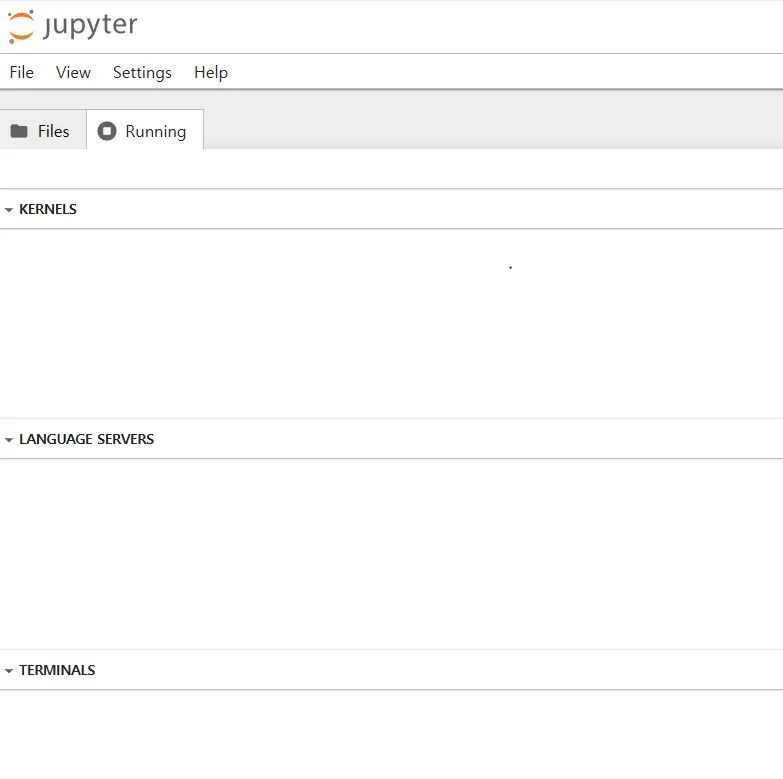This screenshot has height=779, width=783.
Task: Collapse the TERMINALS section arrow
Action: click(8, 671)
